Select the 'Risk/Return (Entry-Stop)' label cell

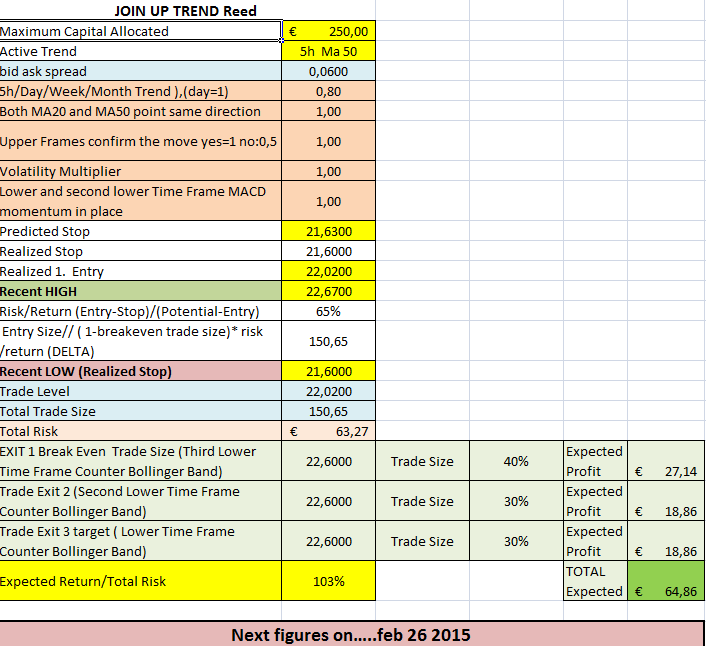tap(140, 311)
